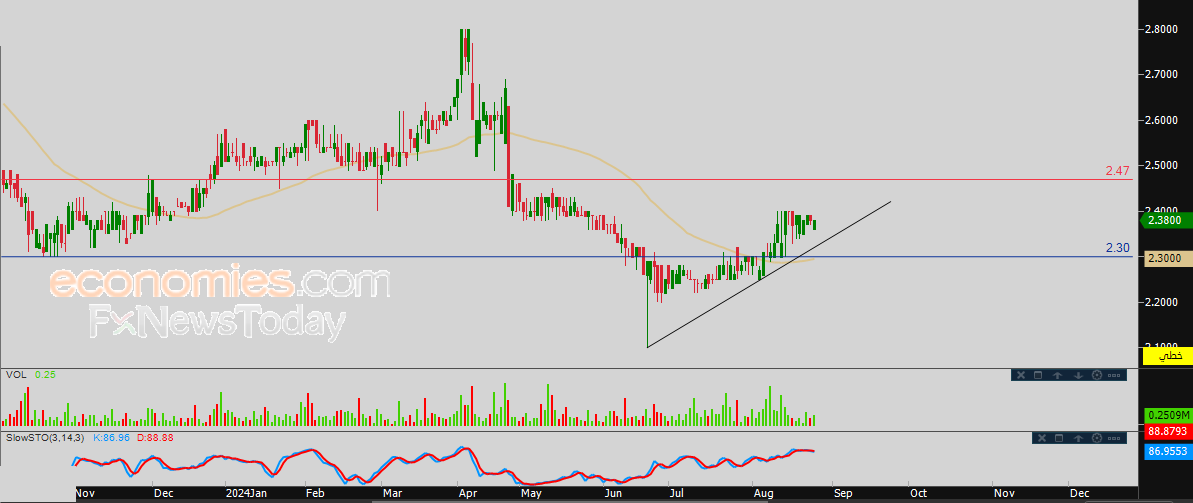Screen dimensions: 1193x503
Task: Click the 2.2000 price axis label
Action: click(1162, 302)
